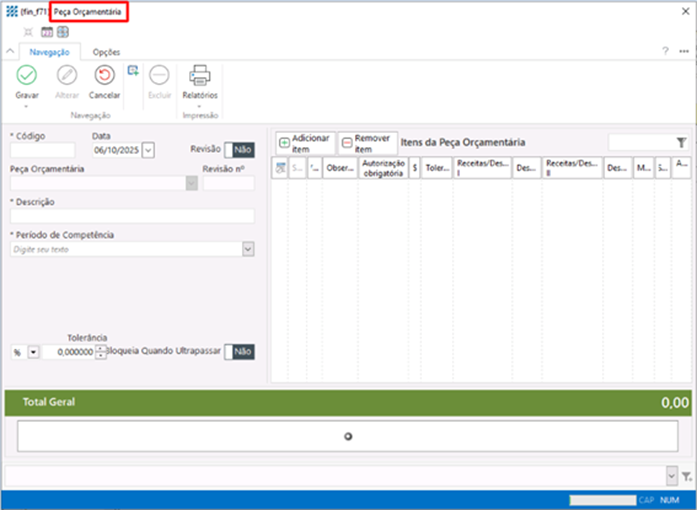
Task: Switch to the Opções tab
Action: (x=106, y=51)
